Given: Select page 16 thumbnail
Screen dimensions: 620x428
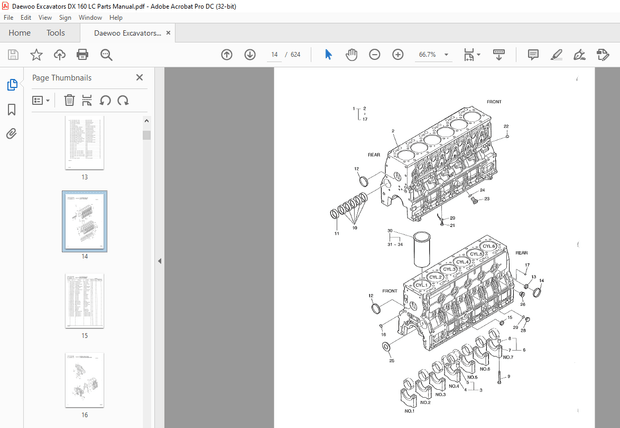Looking at the screenshot, I should 85,380.
